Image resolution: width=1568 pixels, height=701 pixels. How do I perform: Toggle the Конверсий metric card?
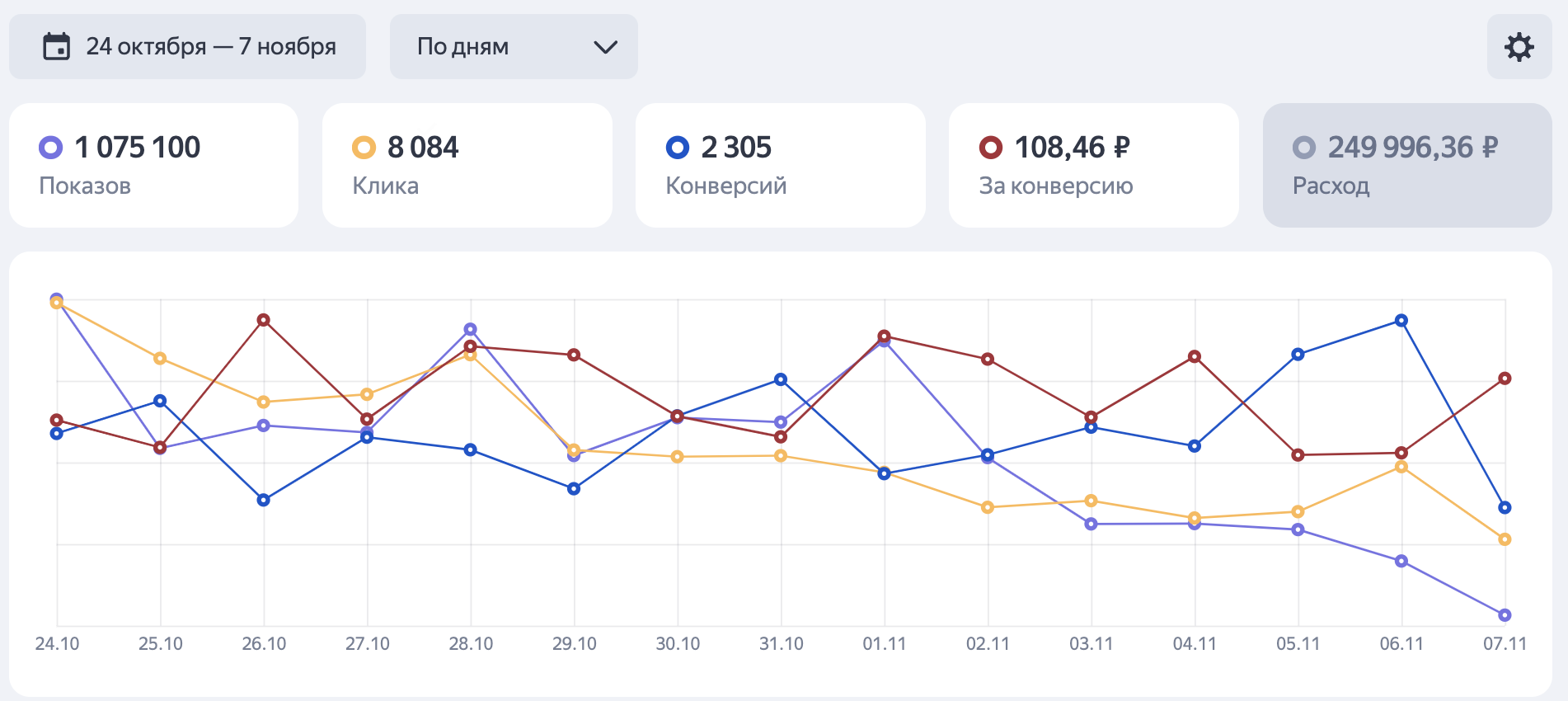tap(781, 165)
